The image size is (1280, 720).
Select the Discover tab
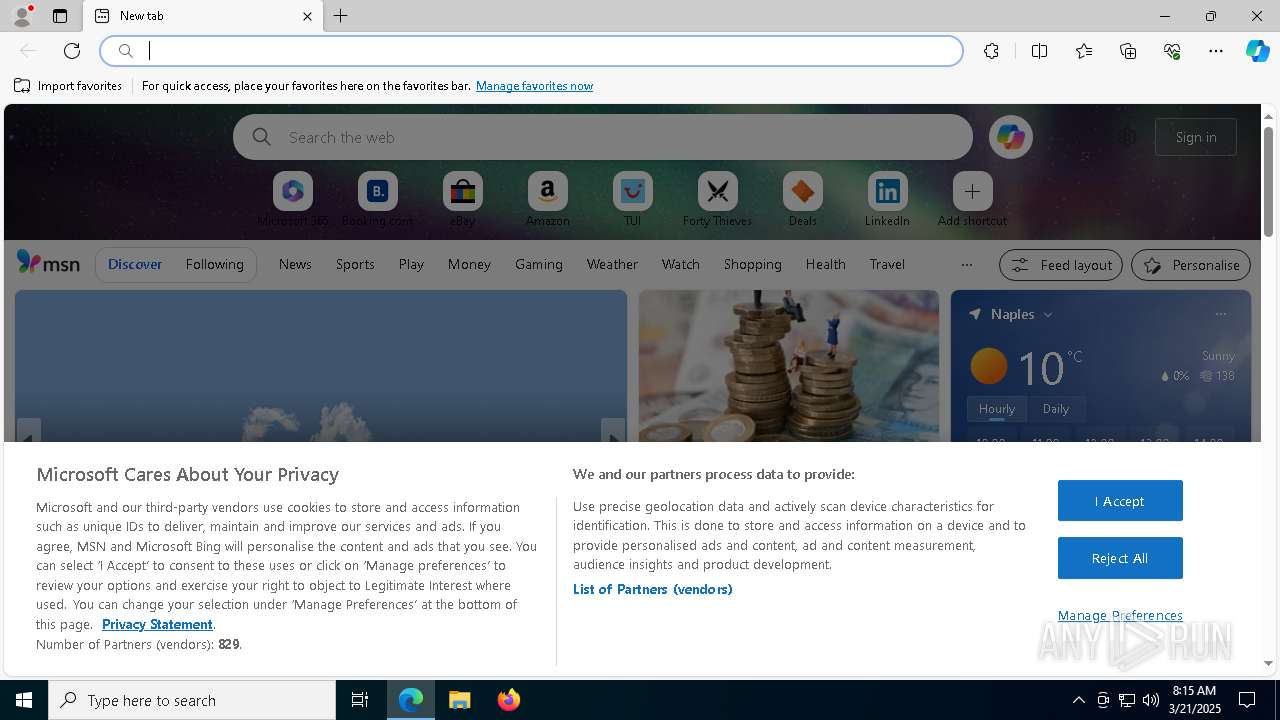tap(135, 264)
